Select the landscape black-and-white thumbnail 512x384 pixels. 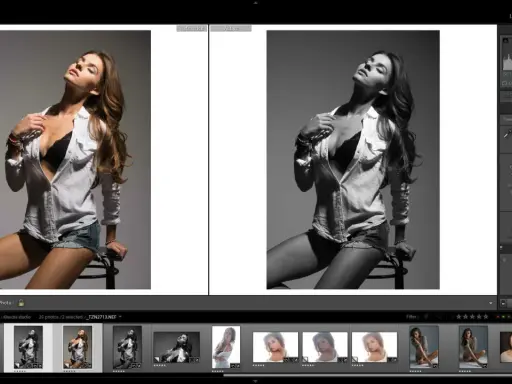[177, 347]
